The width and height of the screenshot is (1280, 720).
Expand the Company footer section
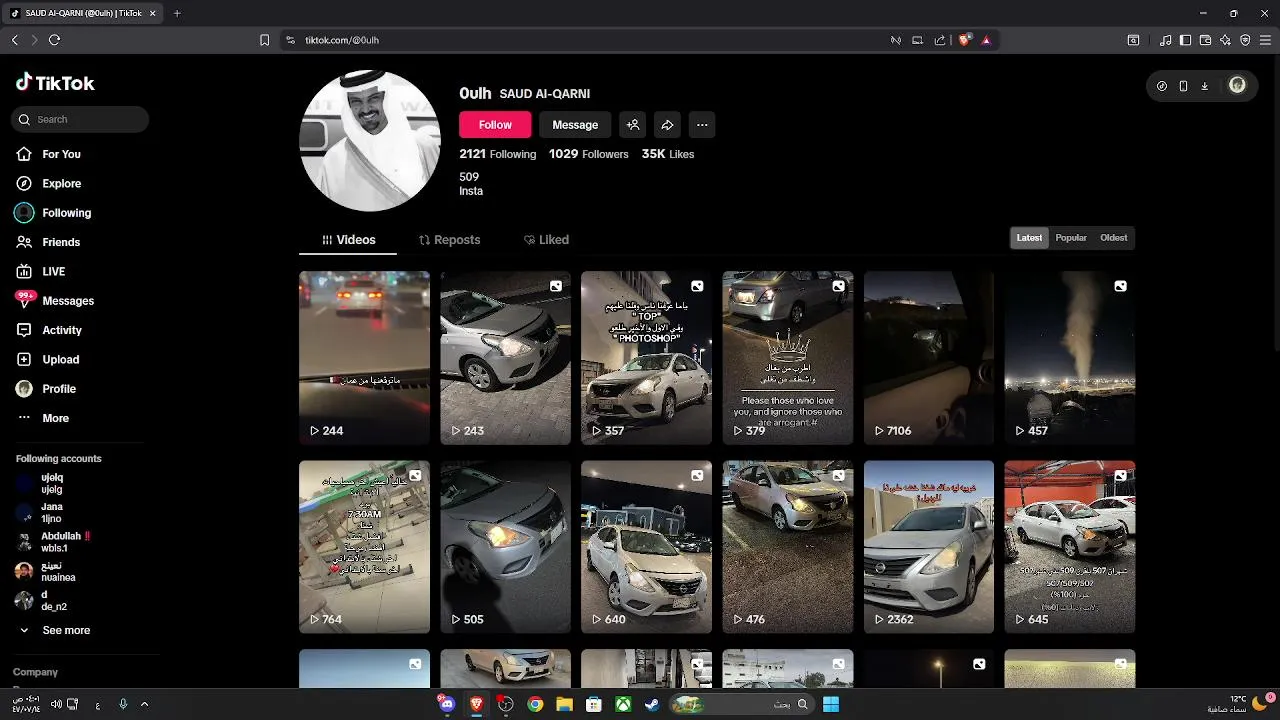point(36,672)
